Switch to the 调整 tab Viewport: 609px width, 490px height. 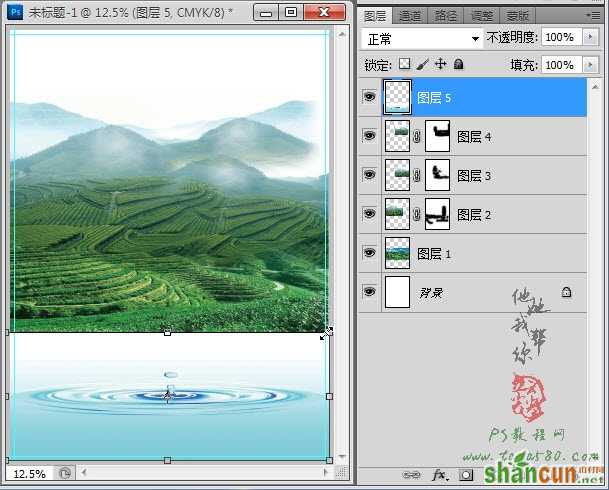482,16
